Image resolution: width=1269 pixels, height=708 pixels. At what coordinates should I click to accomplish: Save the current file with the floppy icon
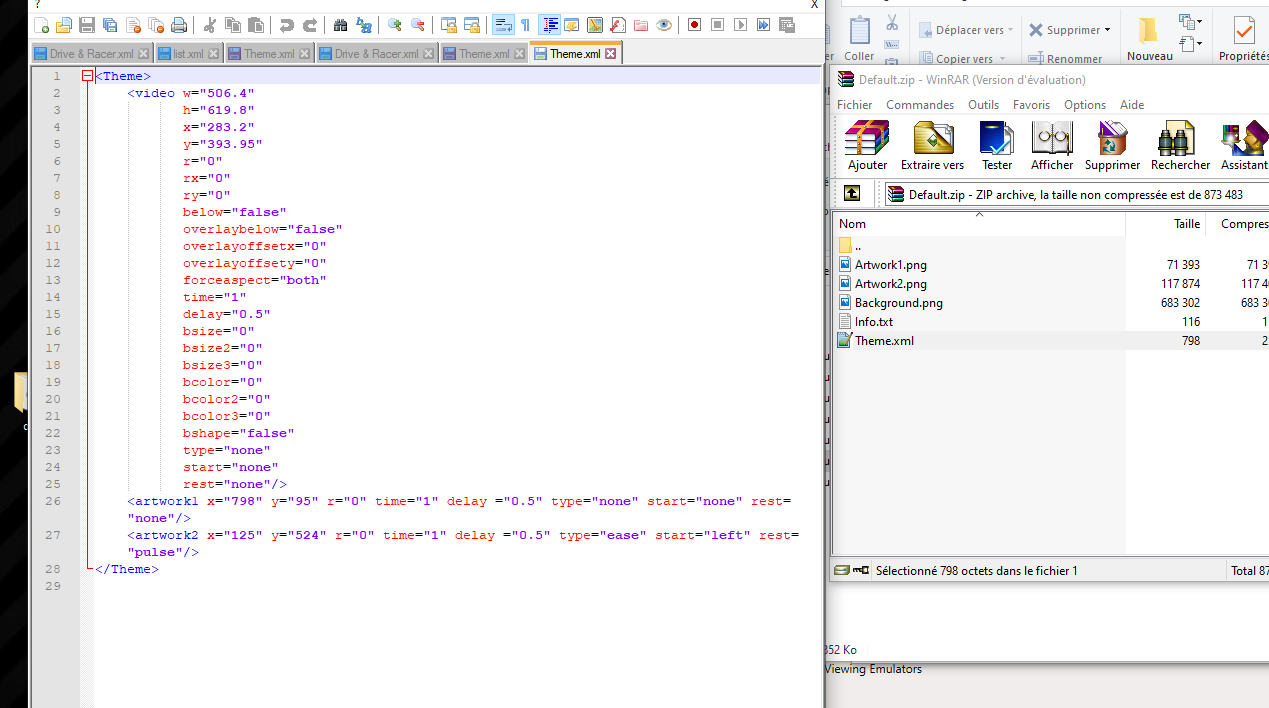(x=87, y=25)
